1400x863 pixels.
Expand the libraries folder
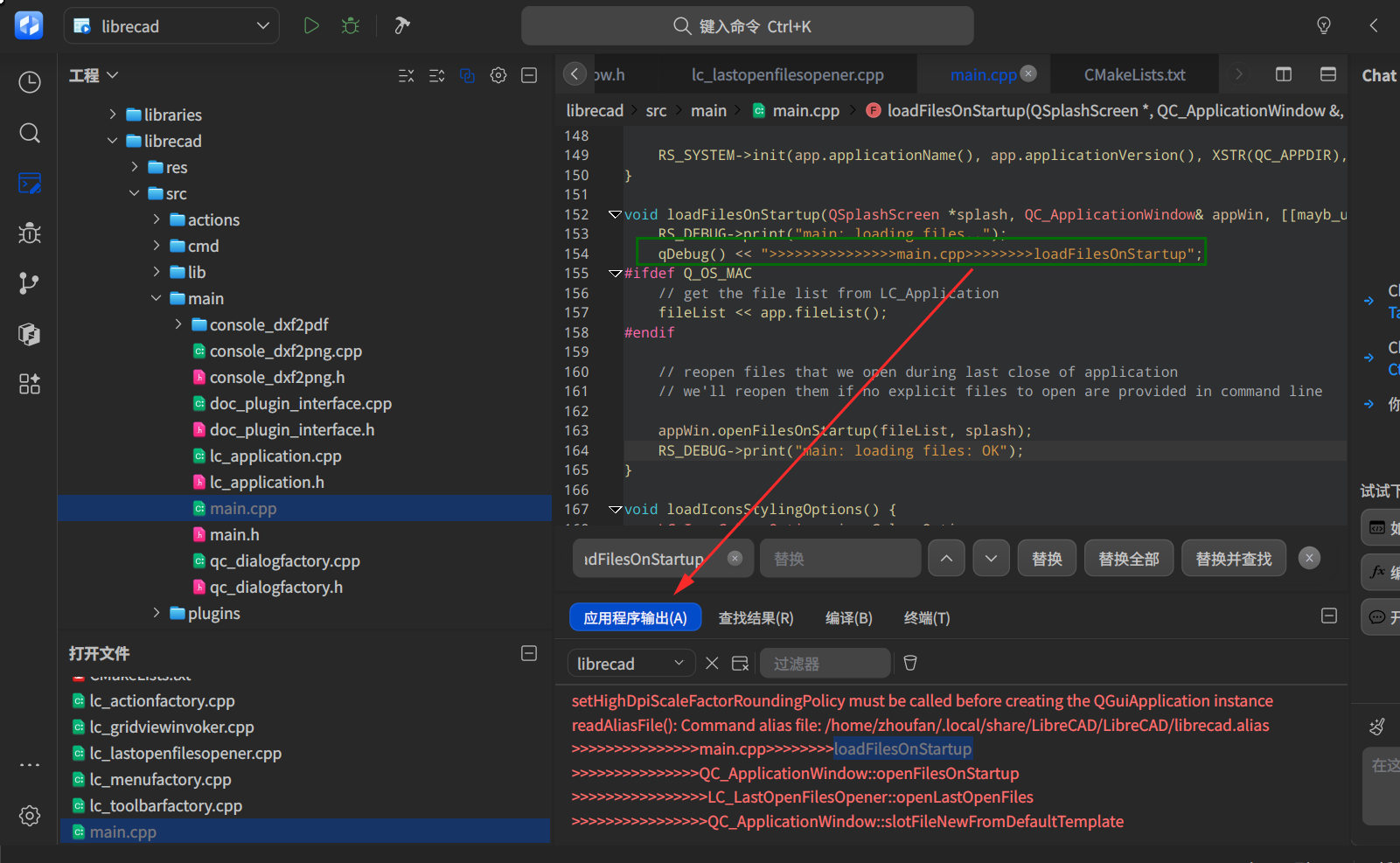[113, 115]
